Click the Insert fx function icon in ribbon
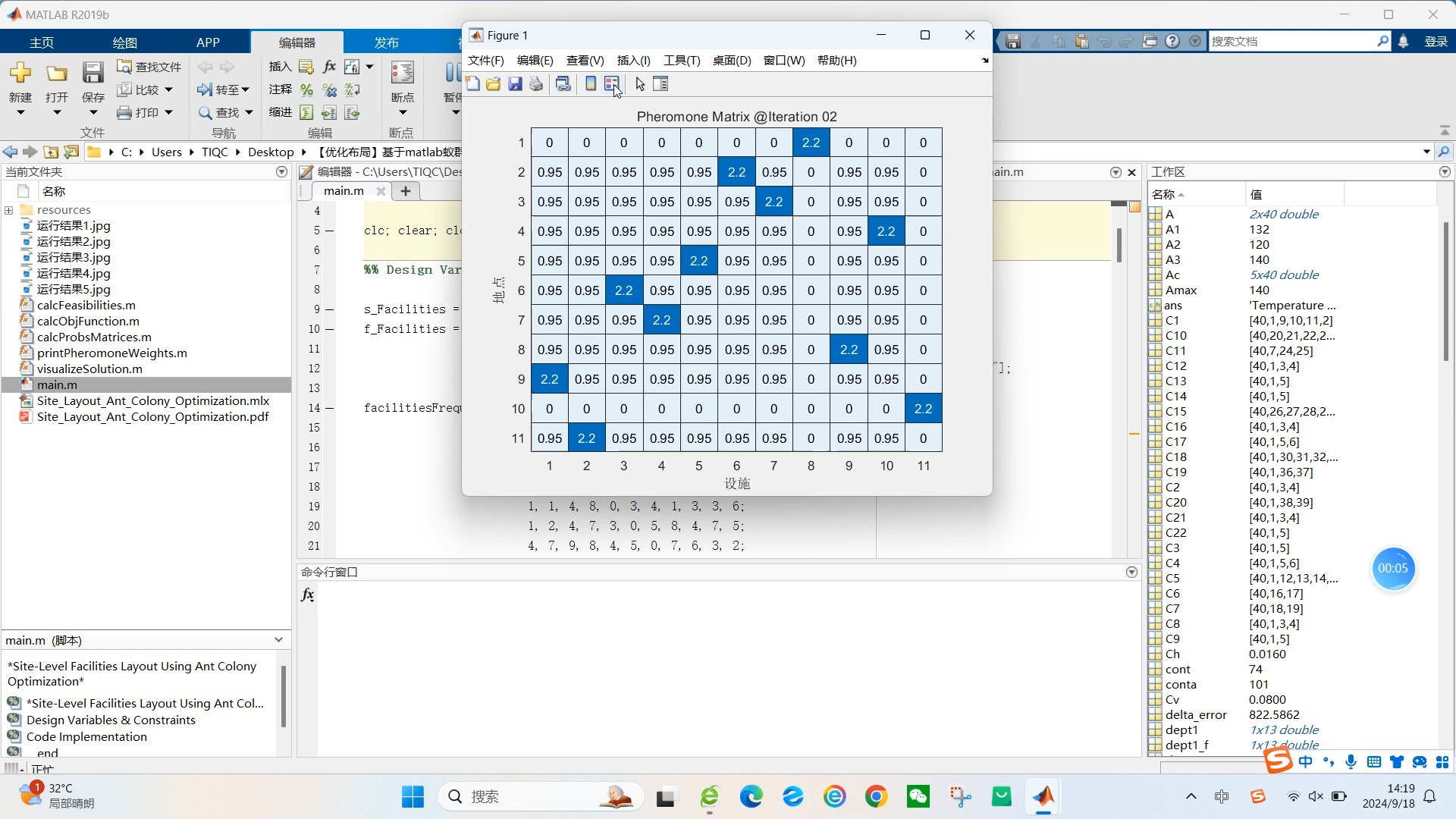This screenshot has width=1456, height=819. pyautogui.click(x=329, y=67)
